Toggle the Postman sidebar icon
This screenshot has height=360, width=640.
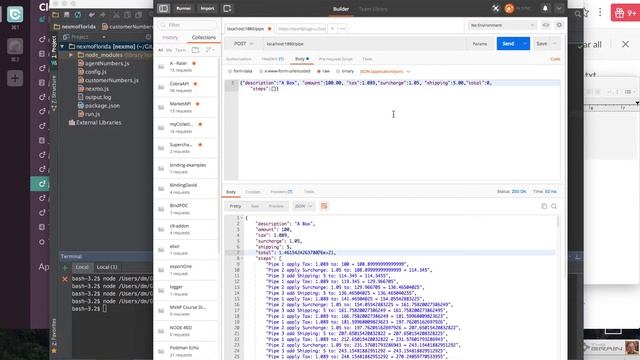tap(163, 8)
